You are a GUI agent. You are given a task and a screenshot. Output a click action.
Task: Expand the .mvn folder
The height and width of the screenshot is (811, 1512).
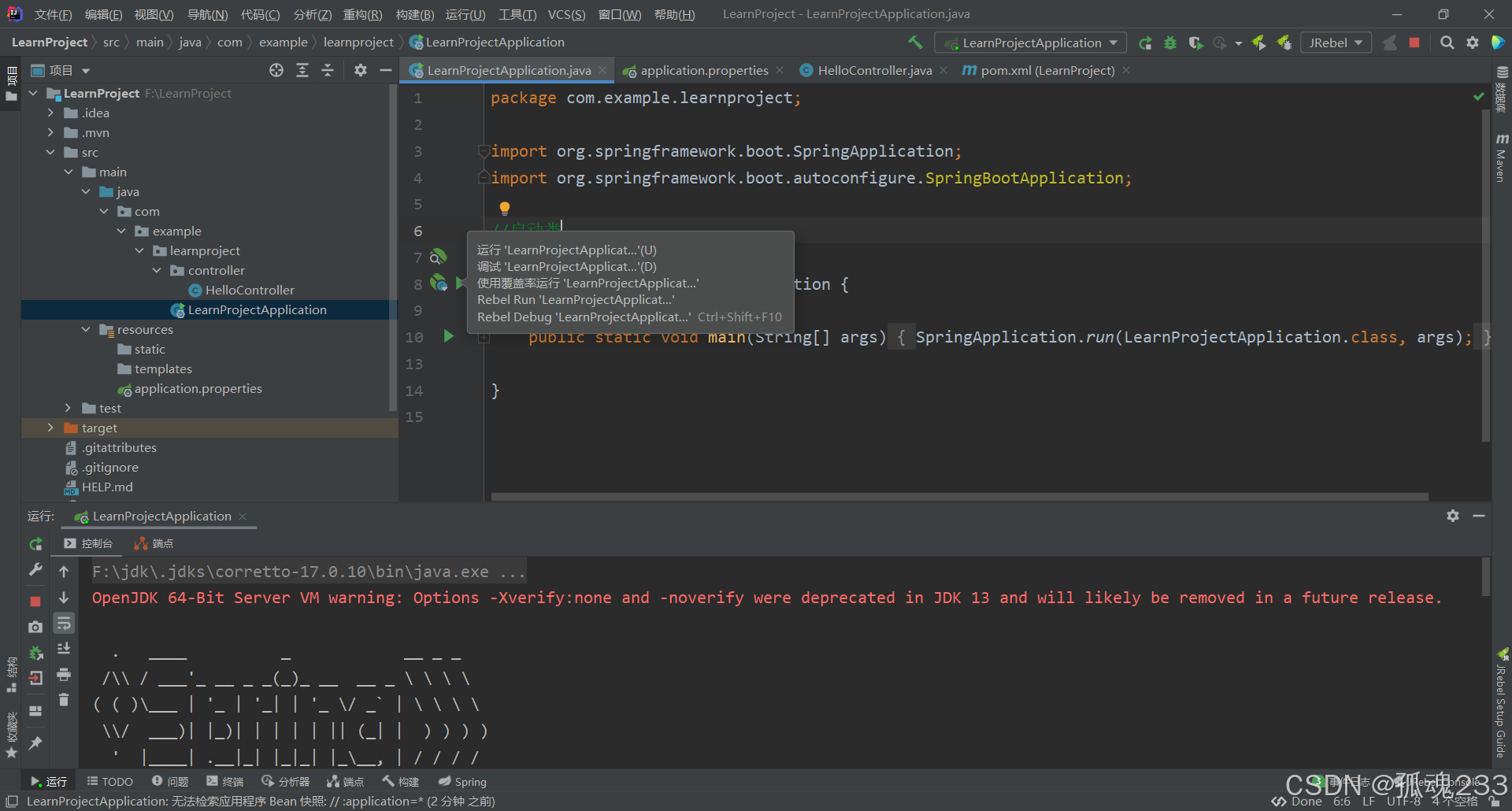(x=50, y=133)
